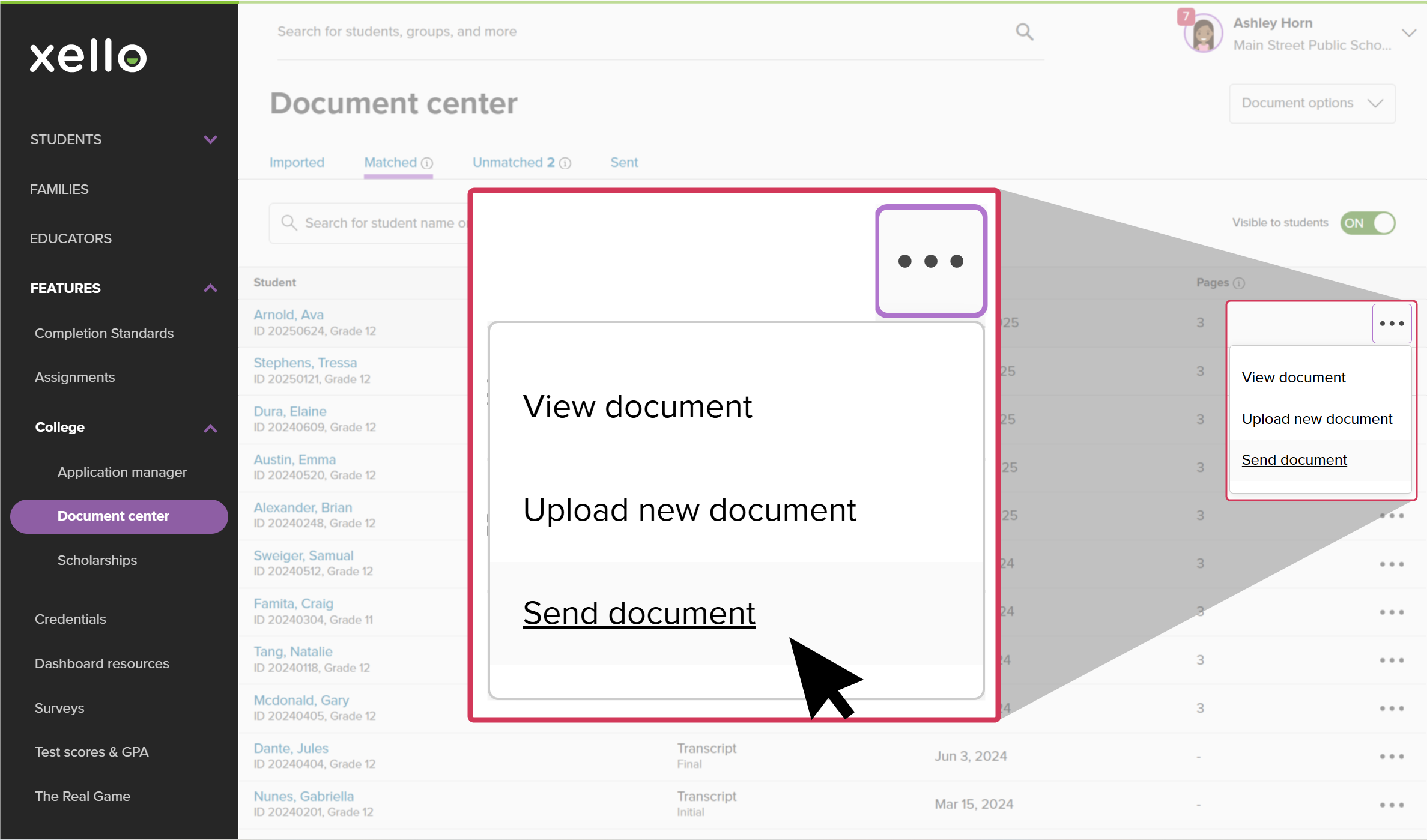Expand the STUDENTS sidebar section

click(210, 139)
